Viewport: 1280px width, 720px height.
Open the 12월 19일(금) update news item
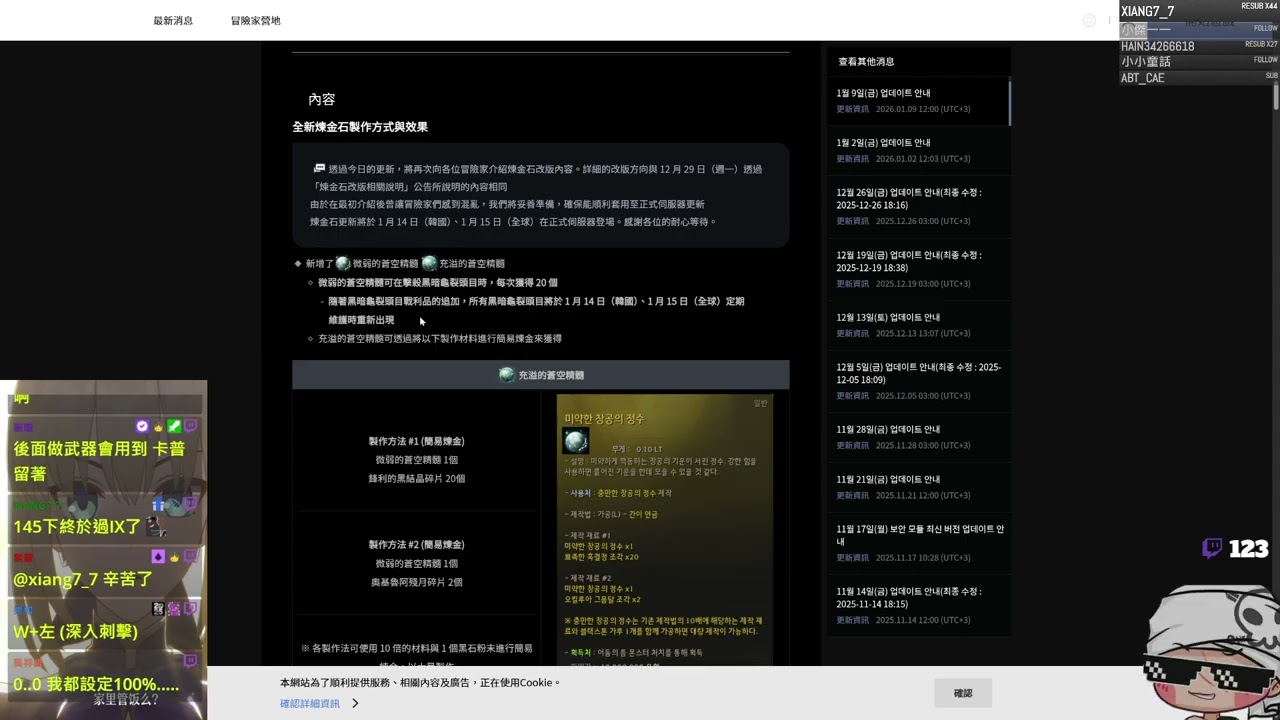pyautogui.click(x=918, y=268)
